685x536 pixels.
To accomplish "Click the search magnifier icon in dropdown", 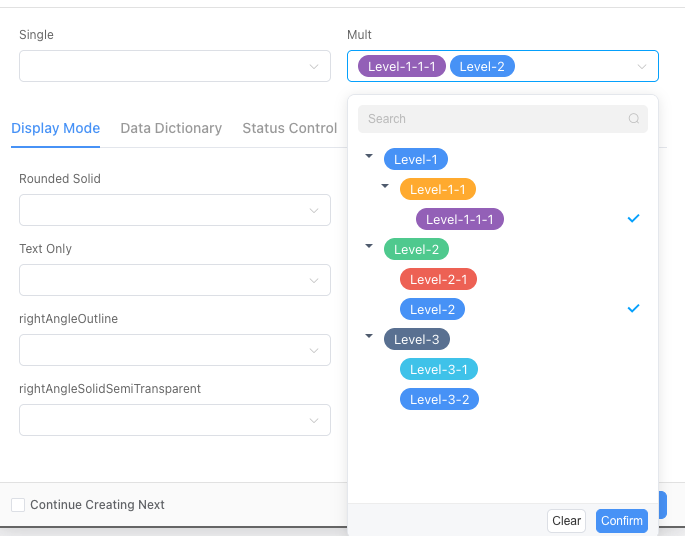I will point(633,119).
